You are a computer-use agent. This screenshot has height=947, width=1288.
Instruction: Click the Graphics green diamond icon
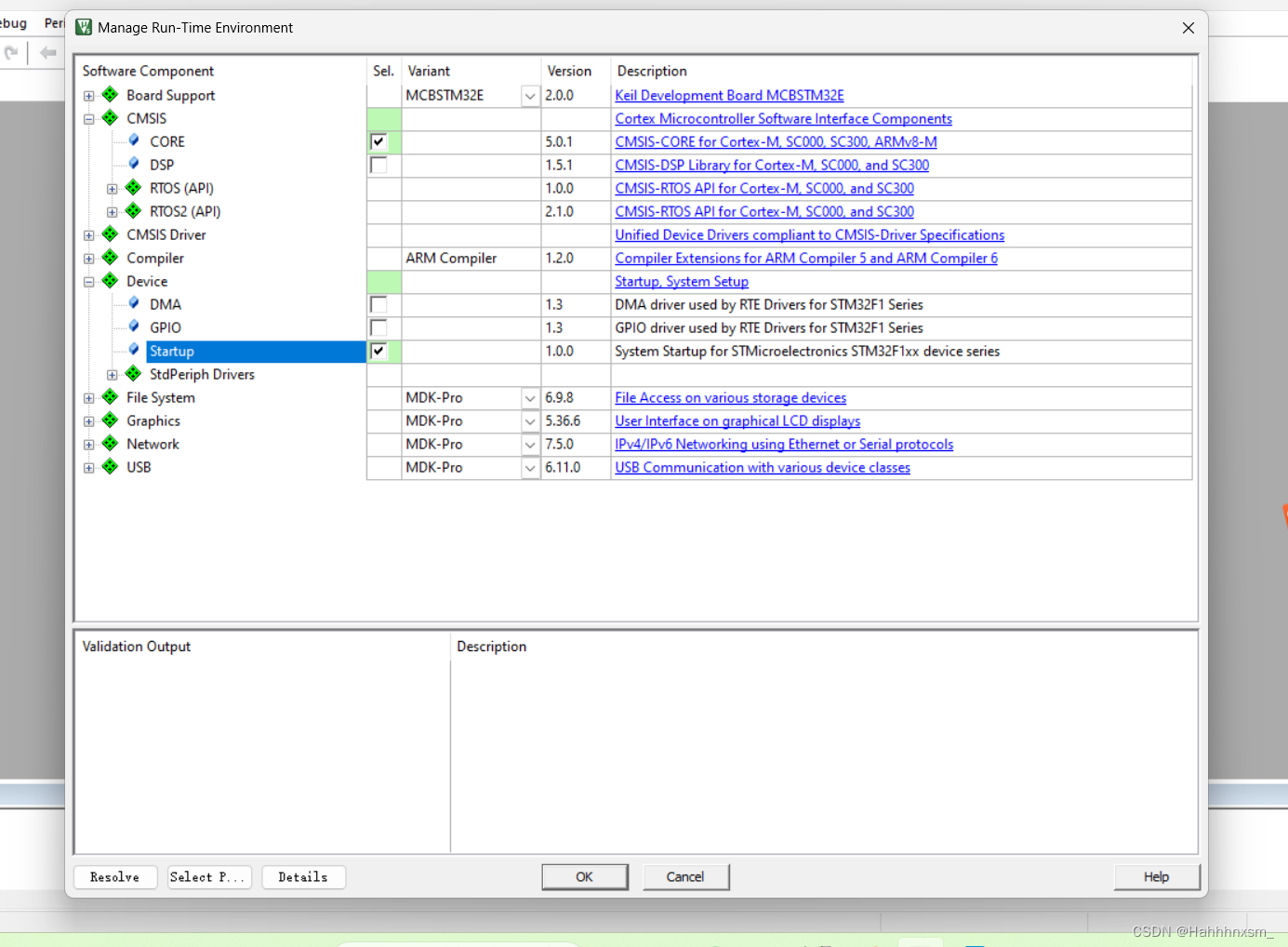[110, 420]
